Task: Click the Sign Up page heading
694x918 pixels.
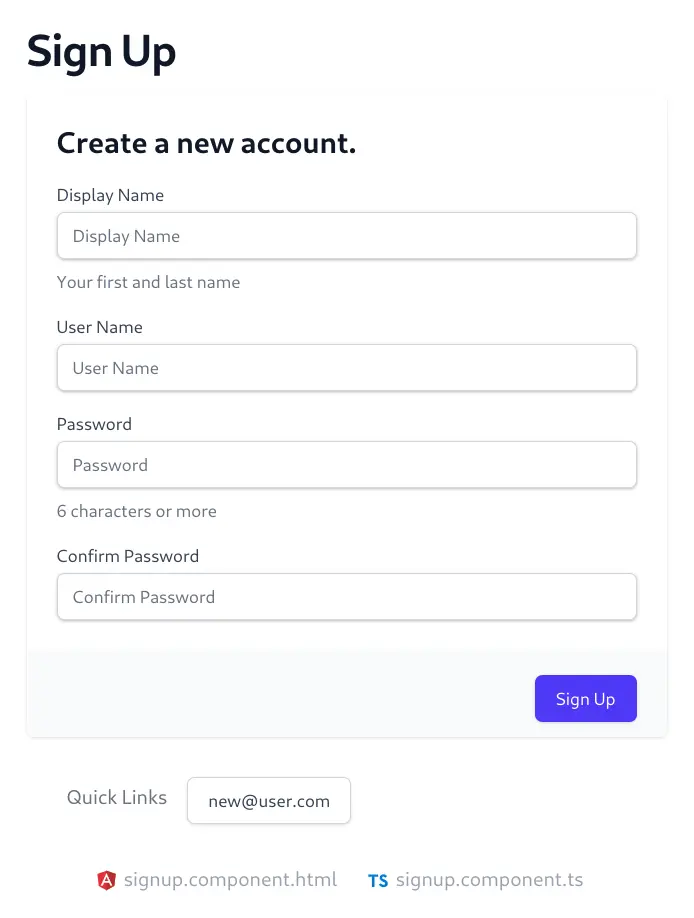Action: tap(101, 52)
